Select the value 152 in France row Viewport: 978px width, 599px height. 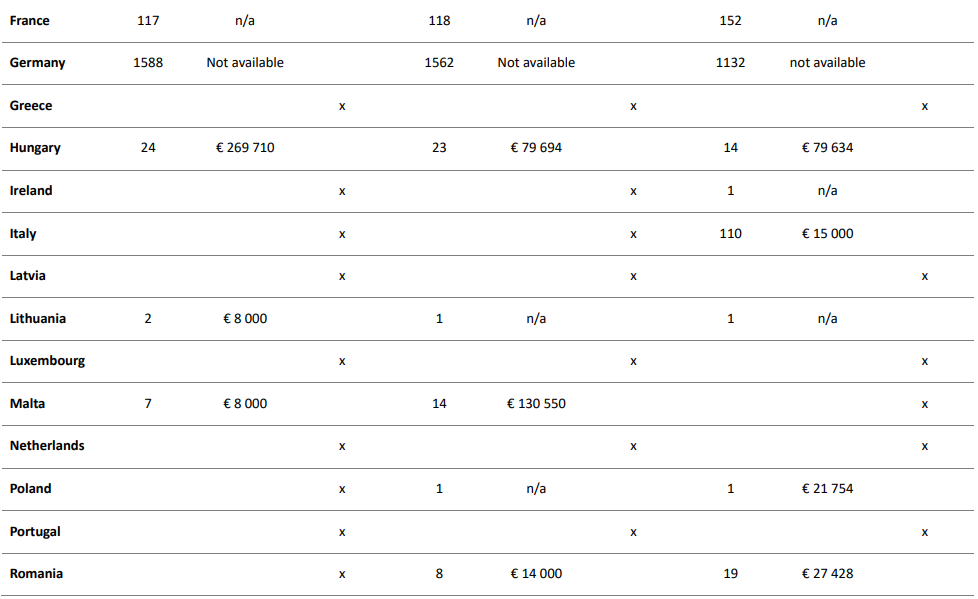click(731, 21)
